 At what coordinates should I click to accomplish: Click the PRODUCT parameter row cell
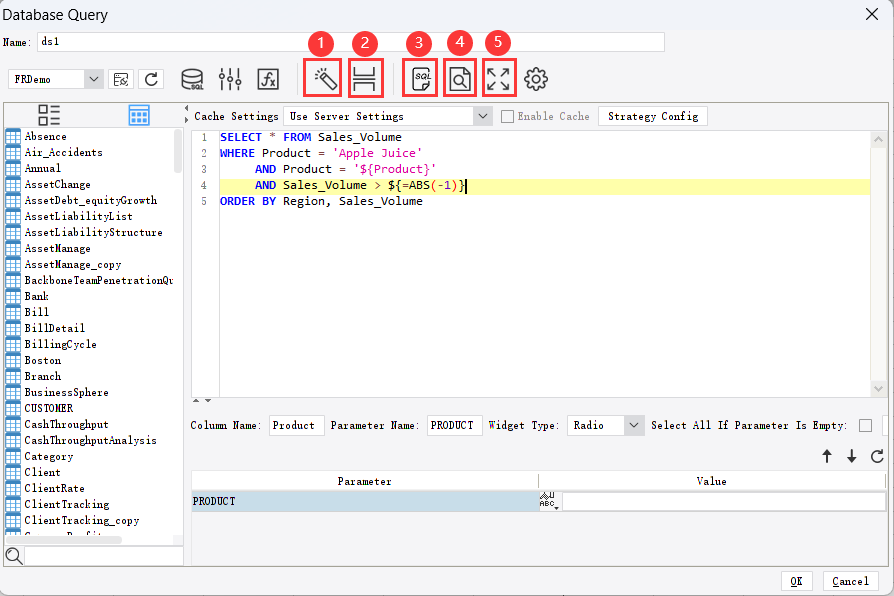pos(365,501)
